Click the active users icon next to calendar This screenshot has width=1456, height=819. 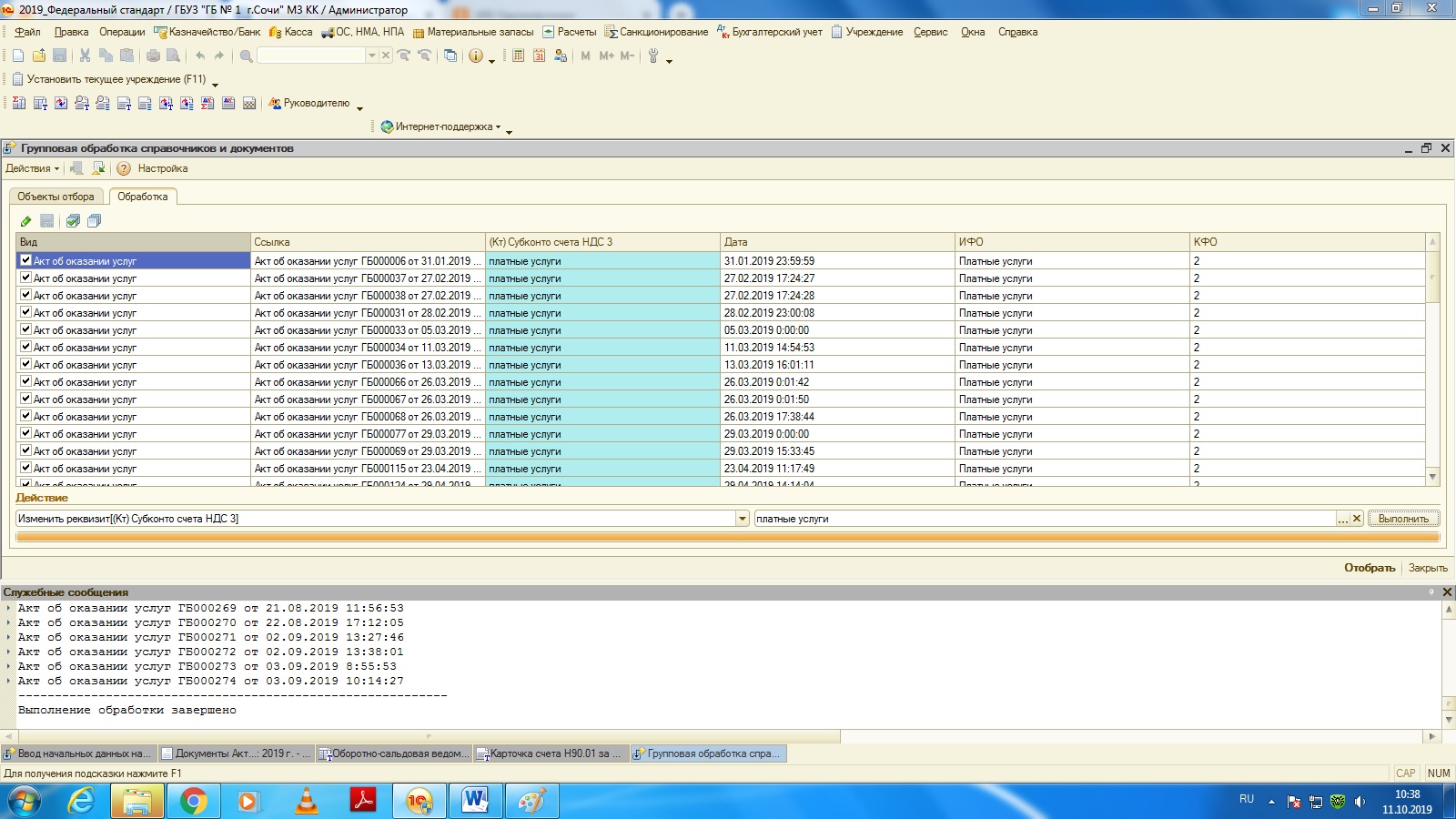click(x=560, y=56)
